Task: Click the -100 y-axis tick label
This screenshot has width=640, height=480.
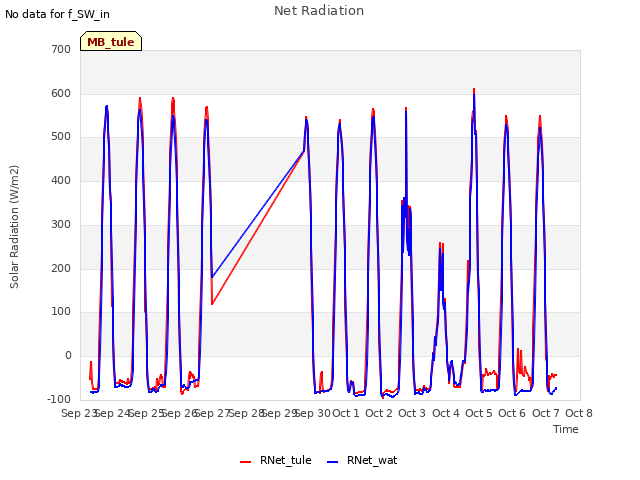Action: [59, 399]
